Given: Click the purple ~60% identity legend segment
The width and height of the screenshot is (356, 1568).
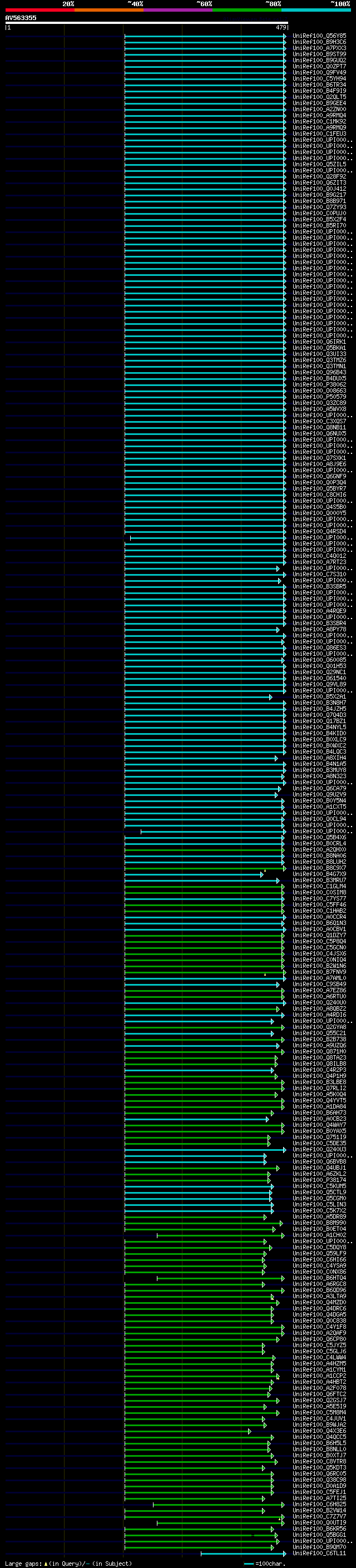Looking at the screenshot, I should click(179, 10).
